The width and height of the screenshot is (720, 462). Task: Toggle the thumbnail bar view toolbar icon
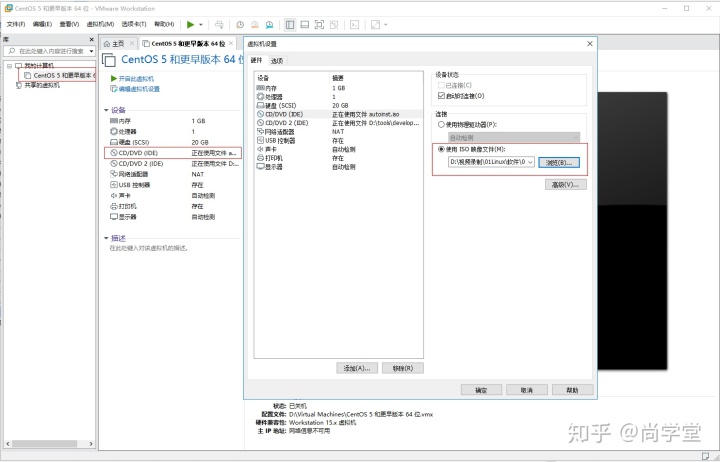[304, 25]
